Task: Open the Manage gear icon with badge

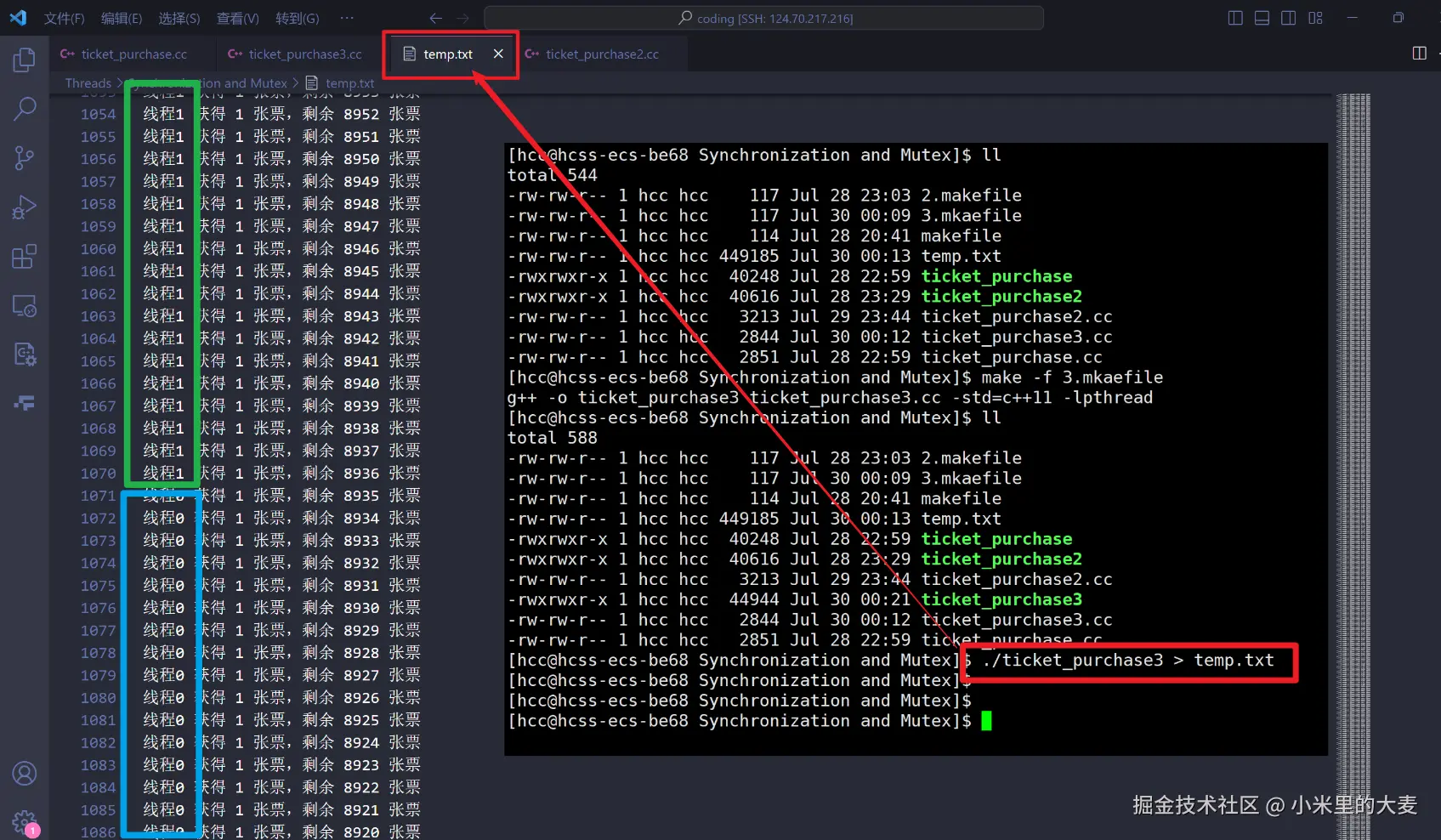Action: click(x=25, y=822)
